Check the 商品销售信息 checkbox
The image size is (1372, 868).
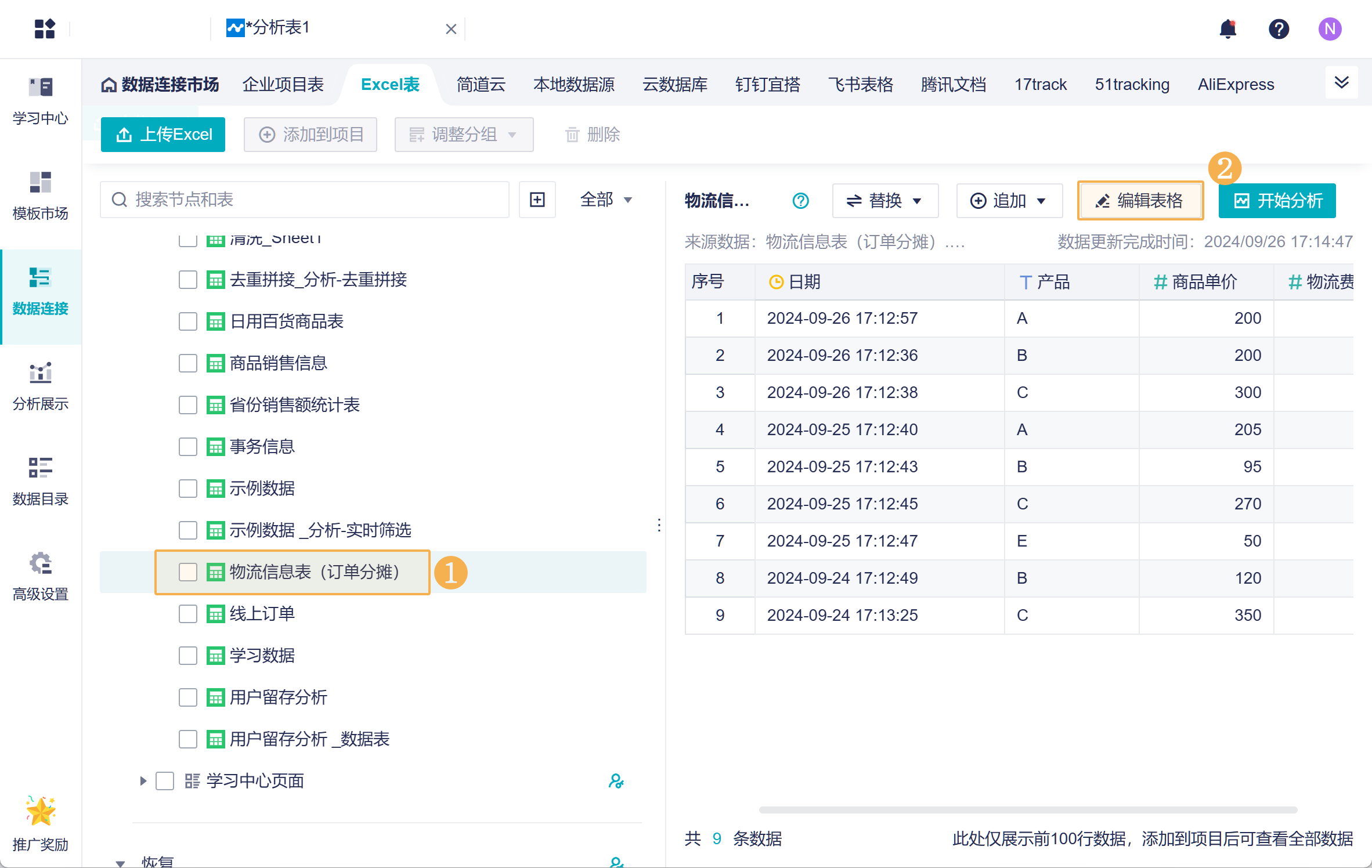point(187,363)
